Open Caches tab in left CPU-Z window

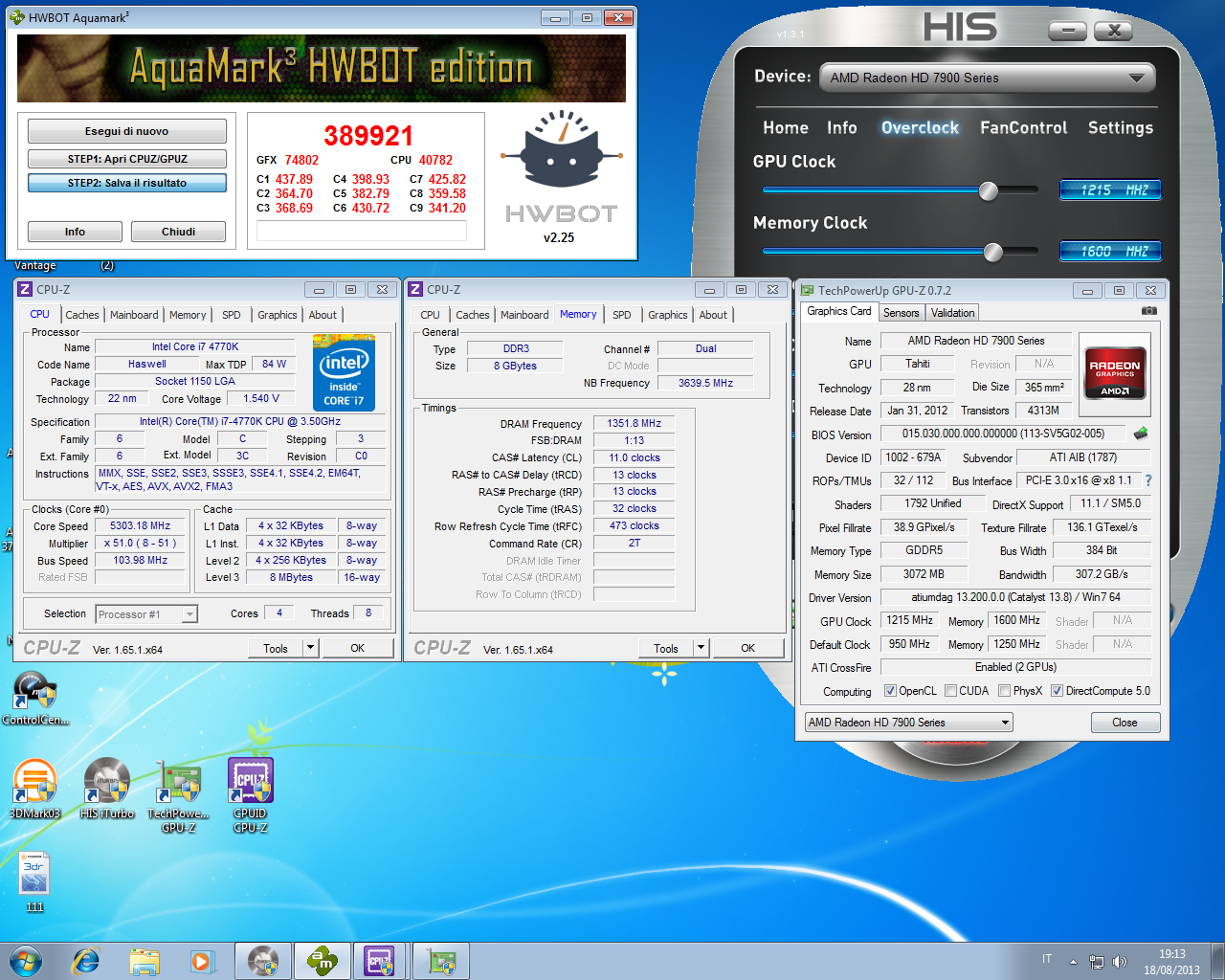(x=82, y=315)
